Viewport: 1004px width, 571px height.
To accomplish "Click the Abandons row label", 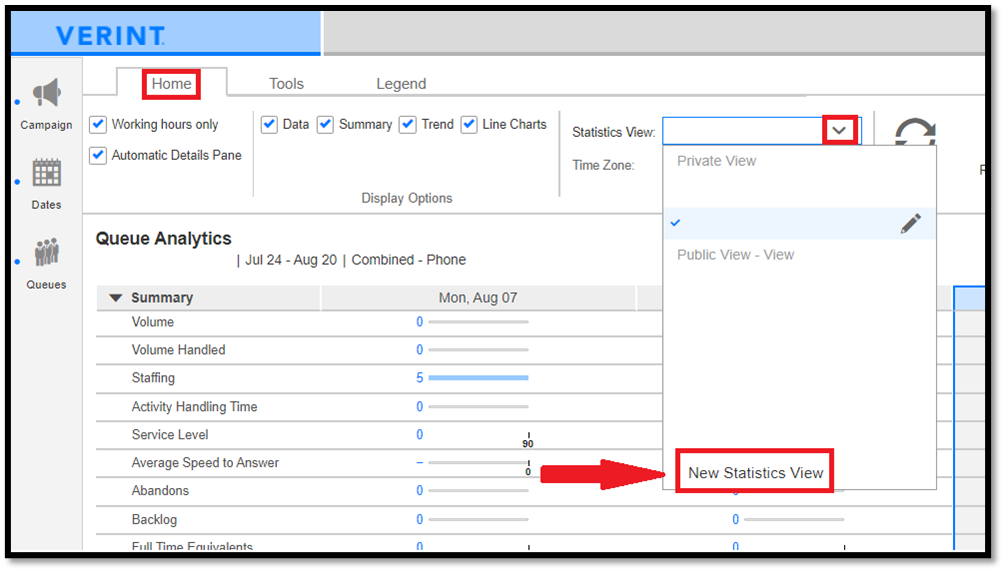I will [160, 491].
